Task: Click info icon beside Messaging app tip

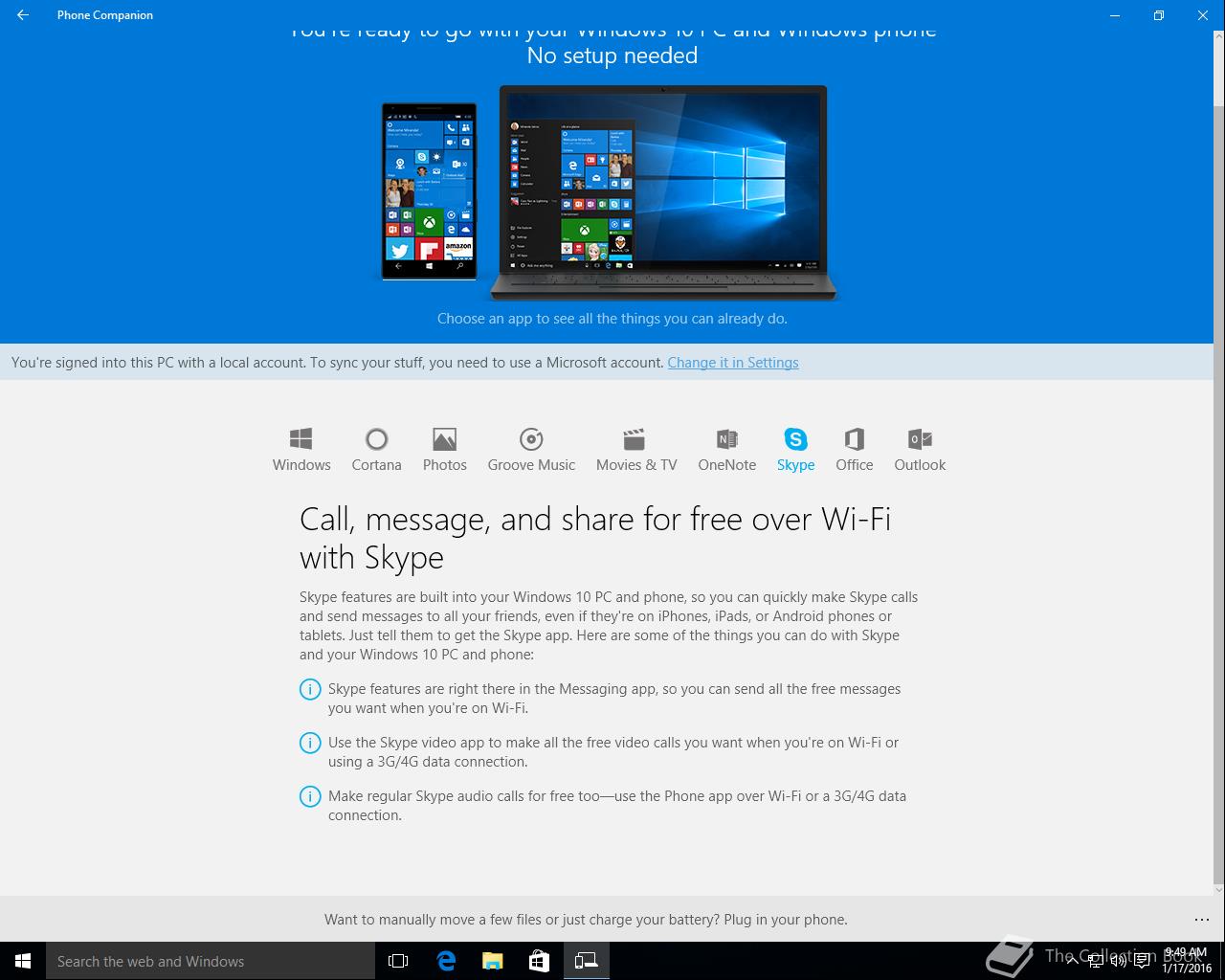Action: point(310,689)
